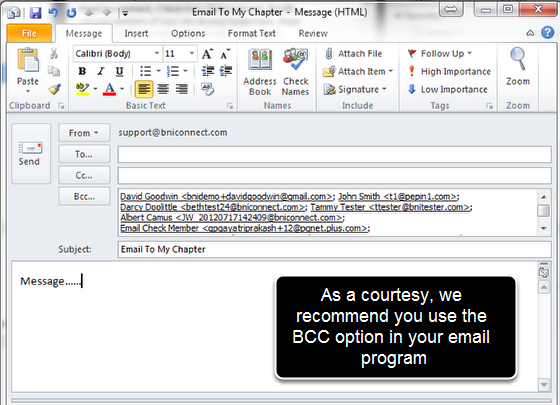560x405 pixels.
Task: Click Check Names icon
Action: pos(295,72)
